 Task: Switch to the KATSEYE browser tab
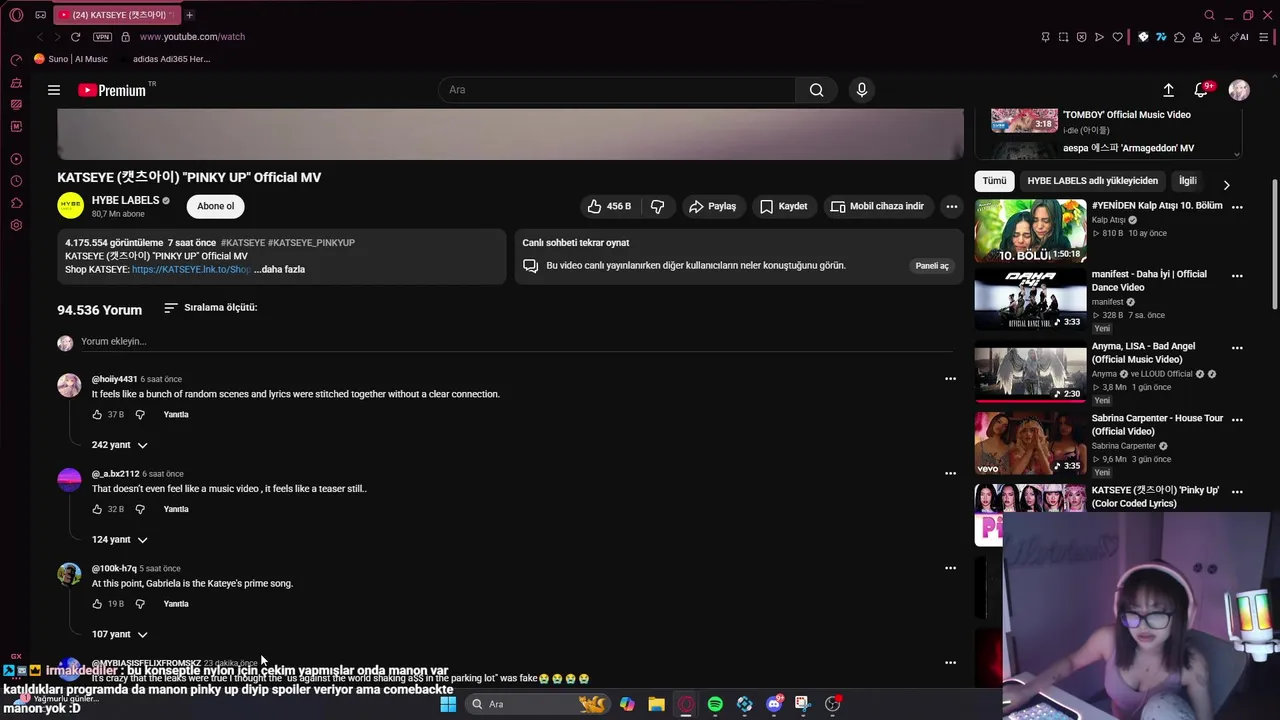point(115,15)
